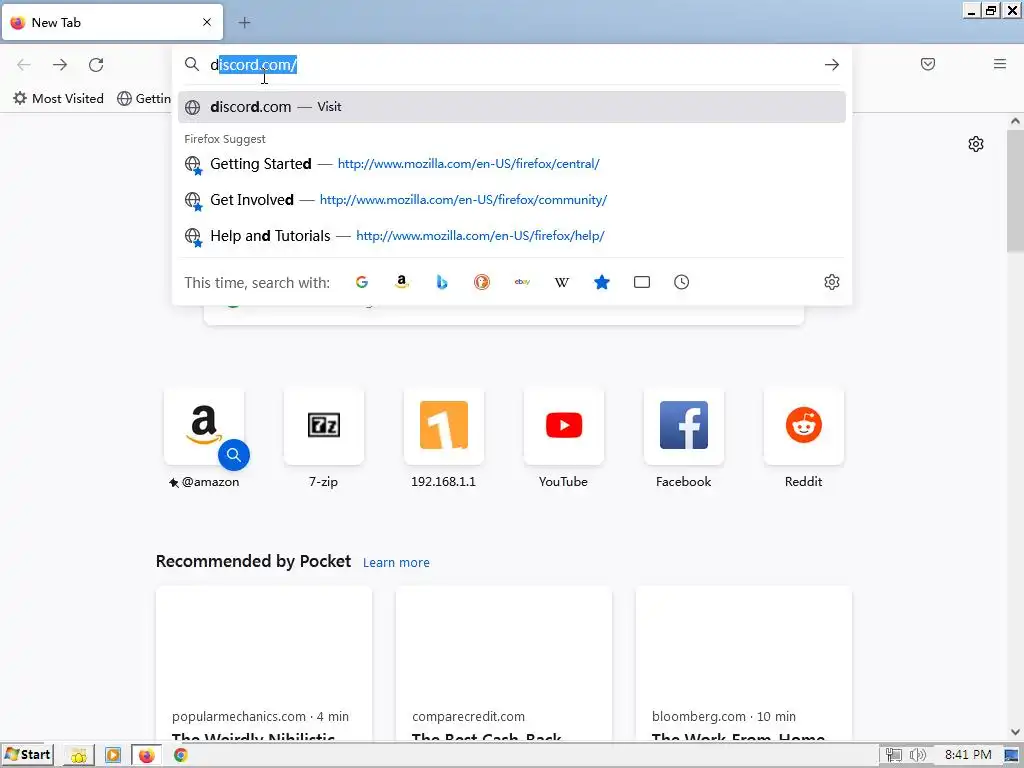1024x768 pixels.
Task: Open the bloomberg.com Pocket story
Action: (743, 664)
